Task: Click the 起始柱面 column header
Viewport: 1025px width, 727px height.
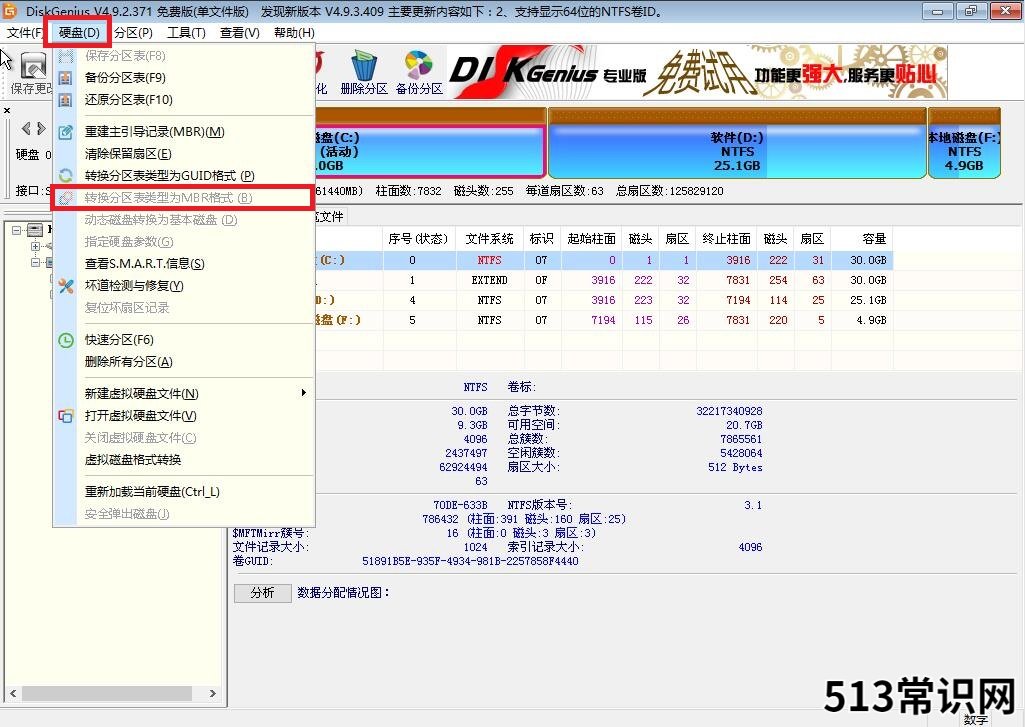Action: [x=591, y=239]
